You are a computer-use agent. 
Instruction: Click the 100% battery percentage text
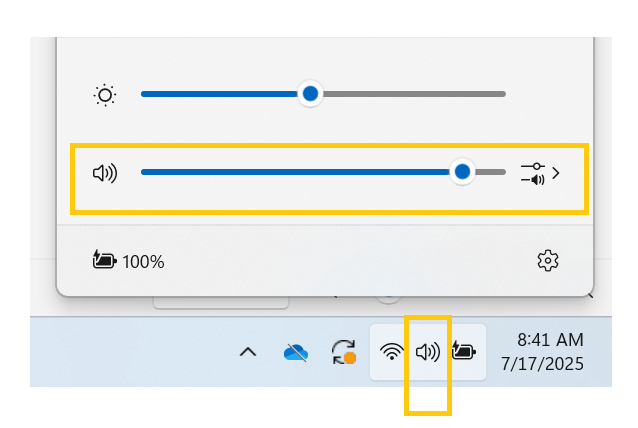(x=144, y=262)
